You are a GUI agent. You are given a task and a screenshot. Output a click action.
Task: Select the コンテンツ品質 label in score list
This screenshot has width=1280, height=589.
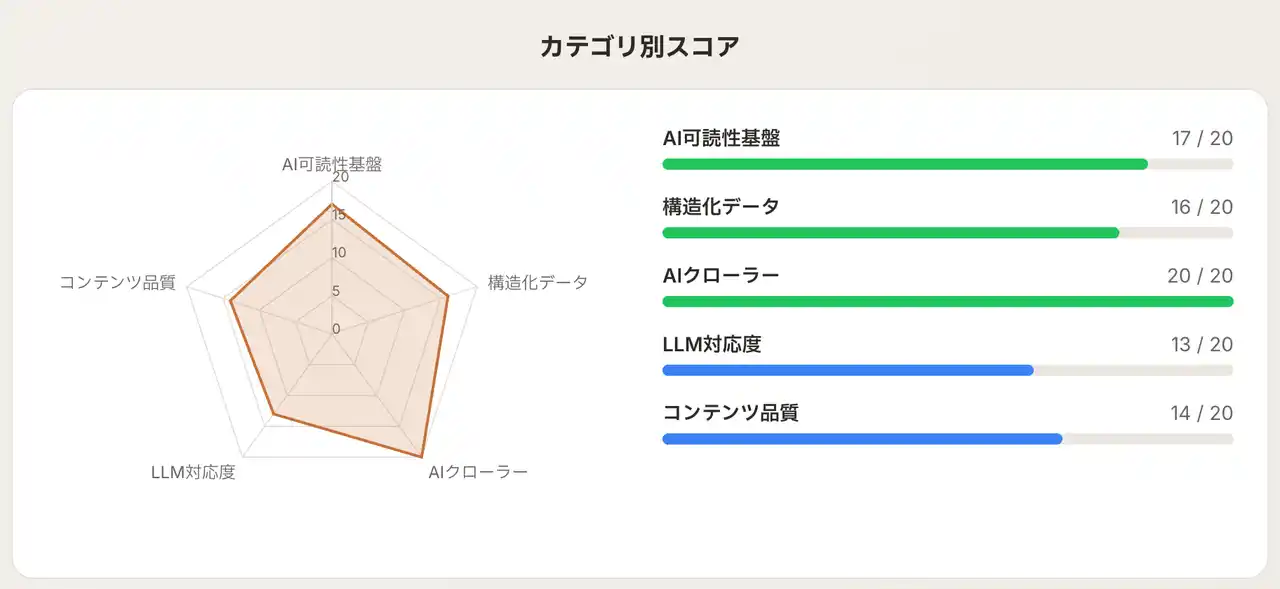coord(730,413)
